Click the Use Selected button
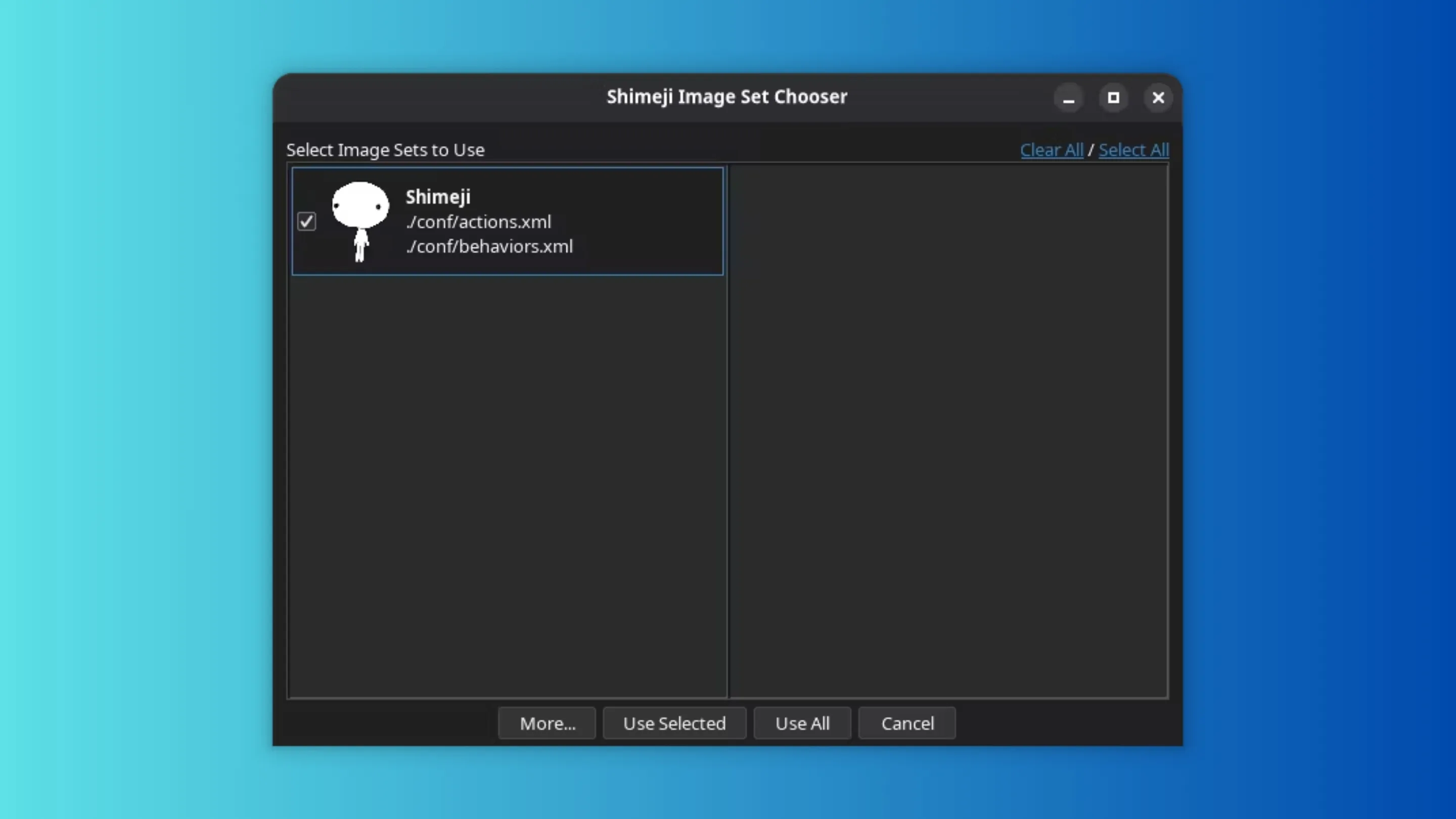Image resolution: width=1456 pixels, height=819 pixels. click(674, 723)
